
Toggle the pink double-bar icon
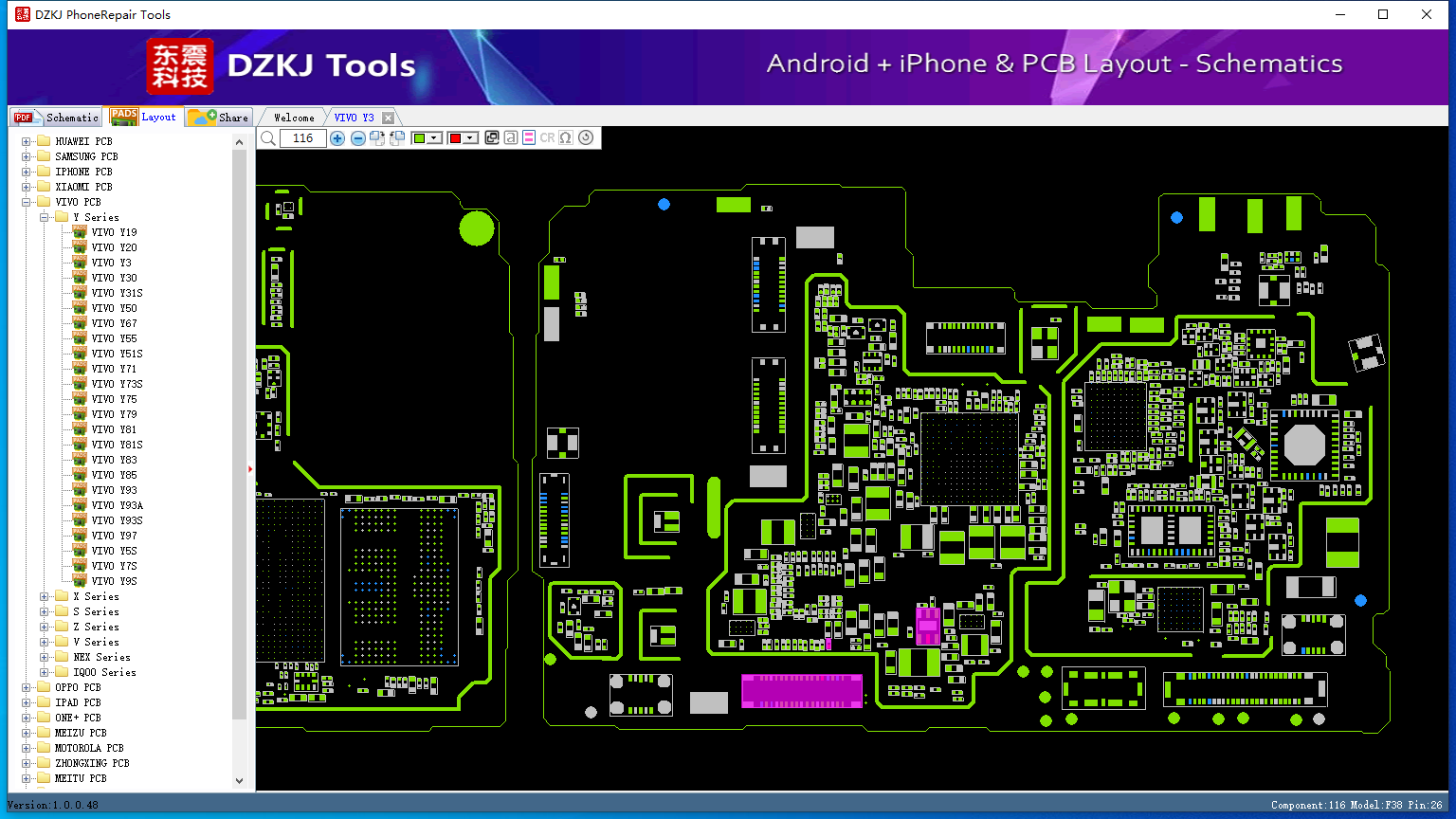(529, 138)
